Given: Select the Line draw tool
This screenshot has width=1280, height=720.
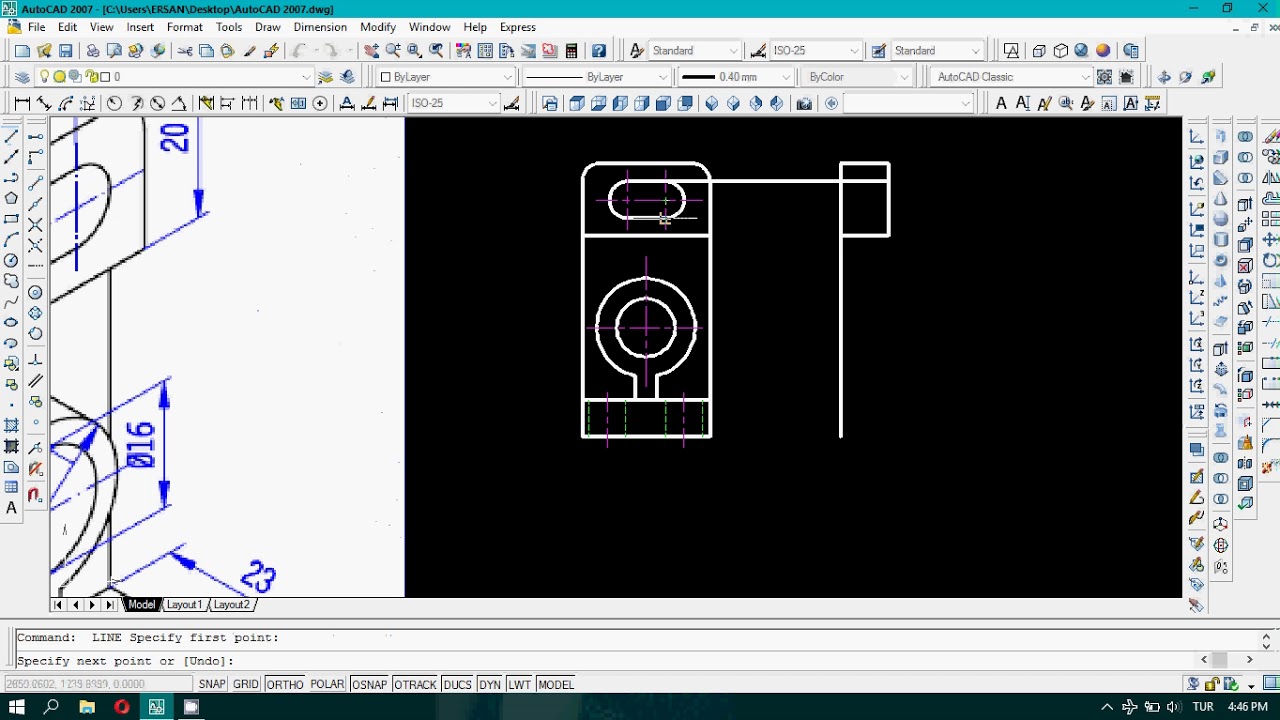Looking at the screenshot, I should point(12,136).
